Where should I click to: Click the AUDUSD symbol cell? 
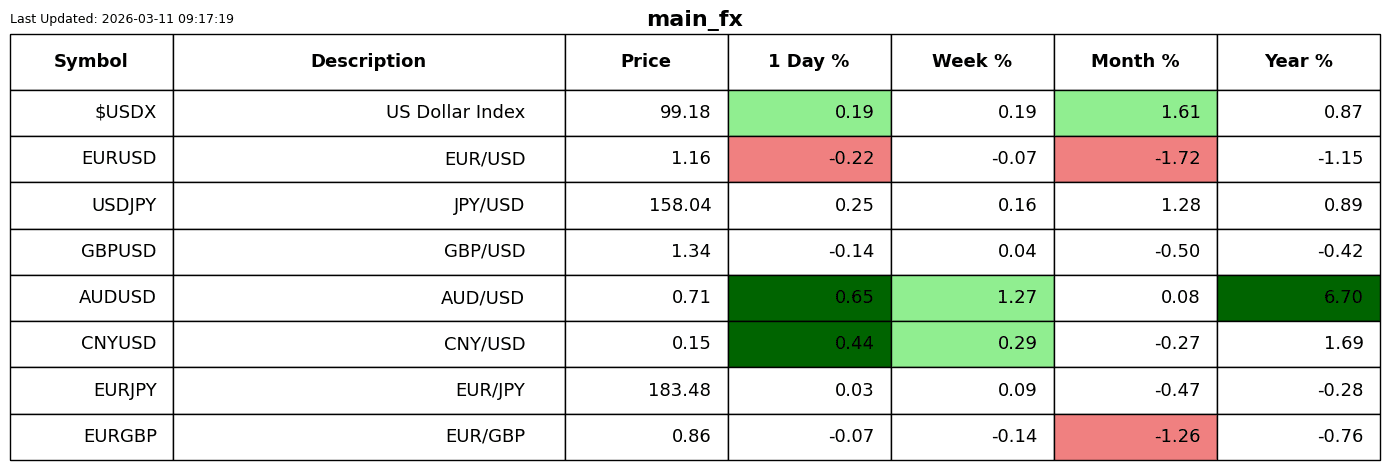91,298
